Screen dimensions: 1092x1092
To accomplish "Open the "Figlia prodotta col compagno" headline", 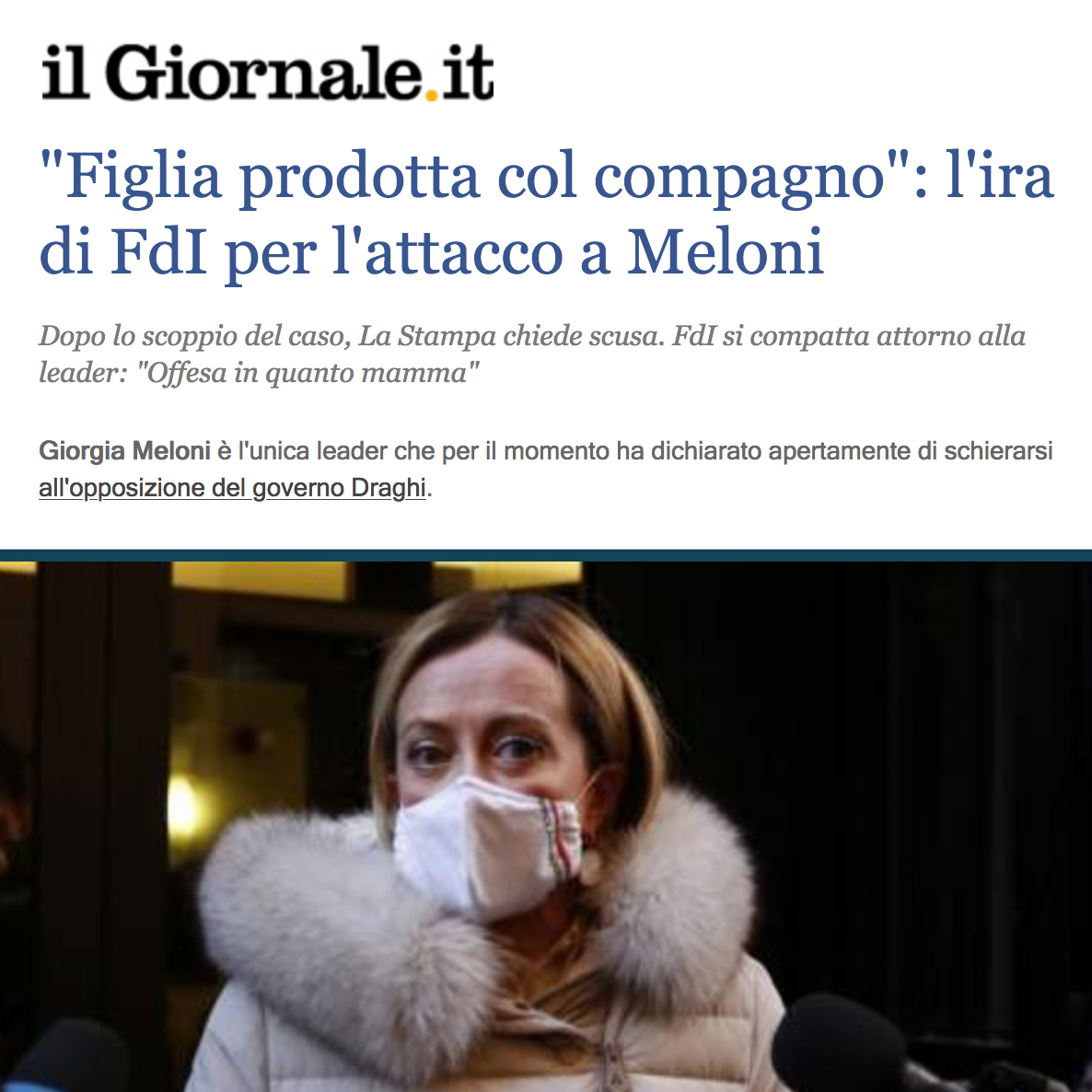I will tap(547, 213).
